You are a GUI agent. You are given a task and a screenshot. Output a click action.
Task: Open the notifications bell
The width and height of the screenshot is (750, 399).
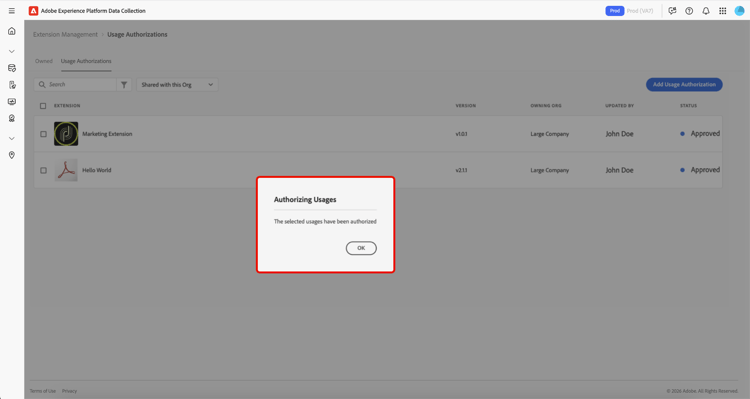706,11
